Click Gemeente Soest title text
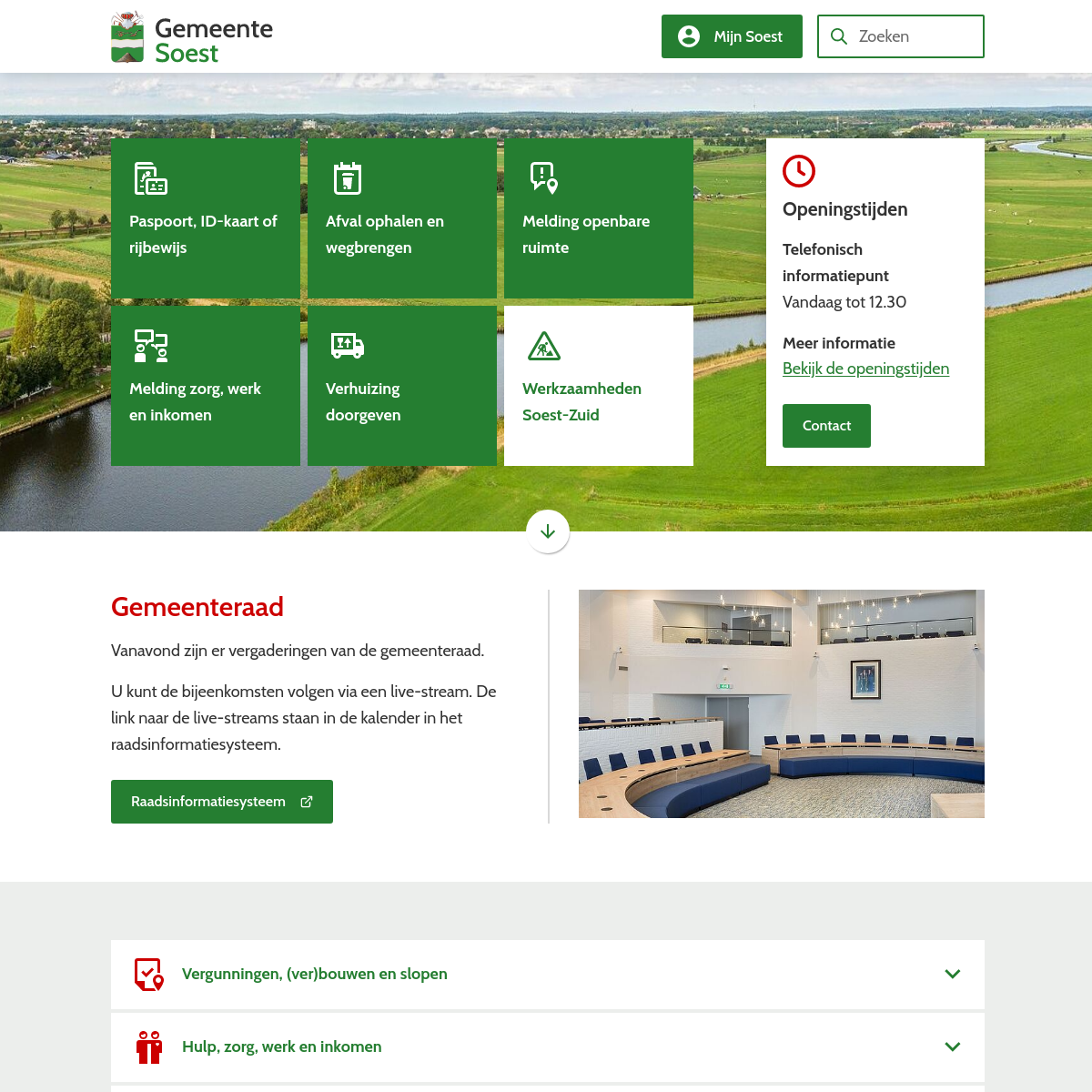 click(214, 40)
